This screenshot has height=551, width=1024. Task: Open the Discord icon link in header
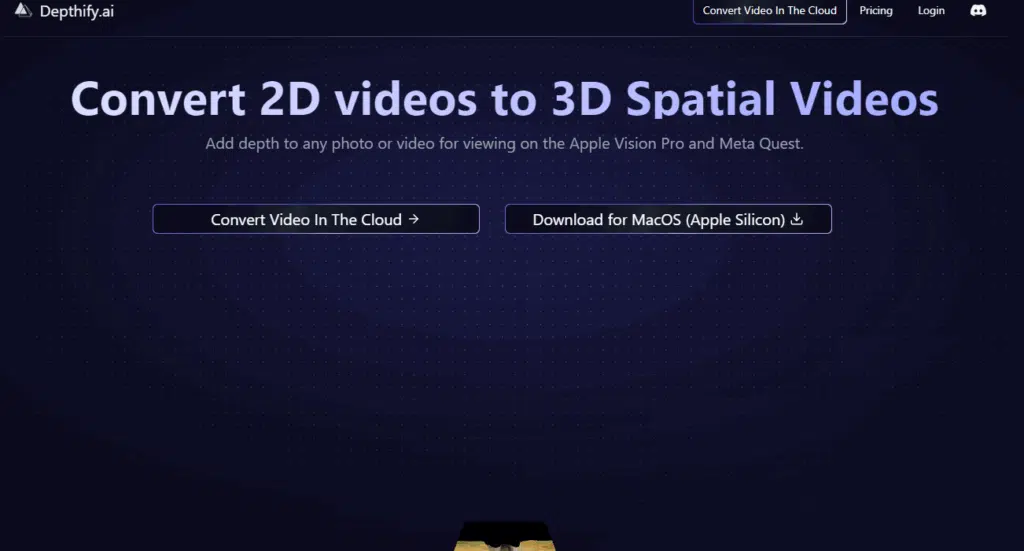[978, 10]
